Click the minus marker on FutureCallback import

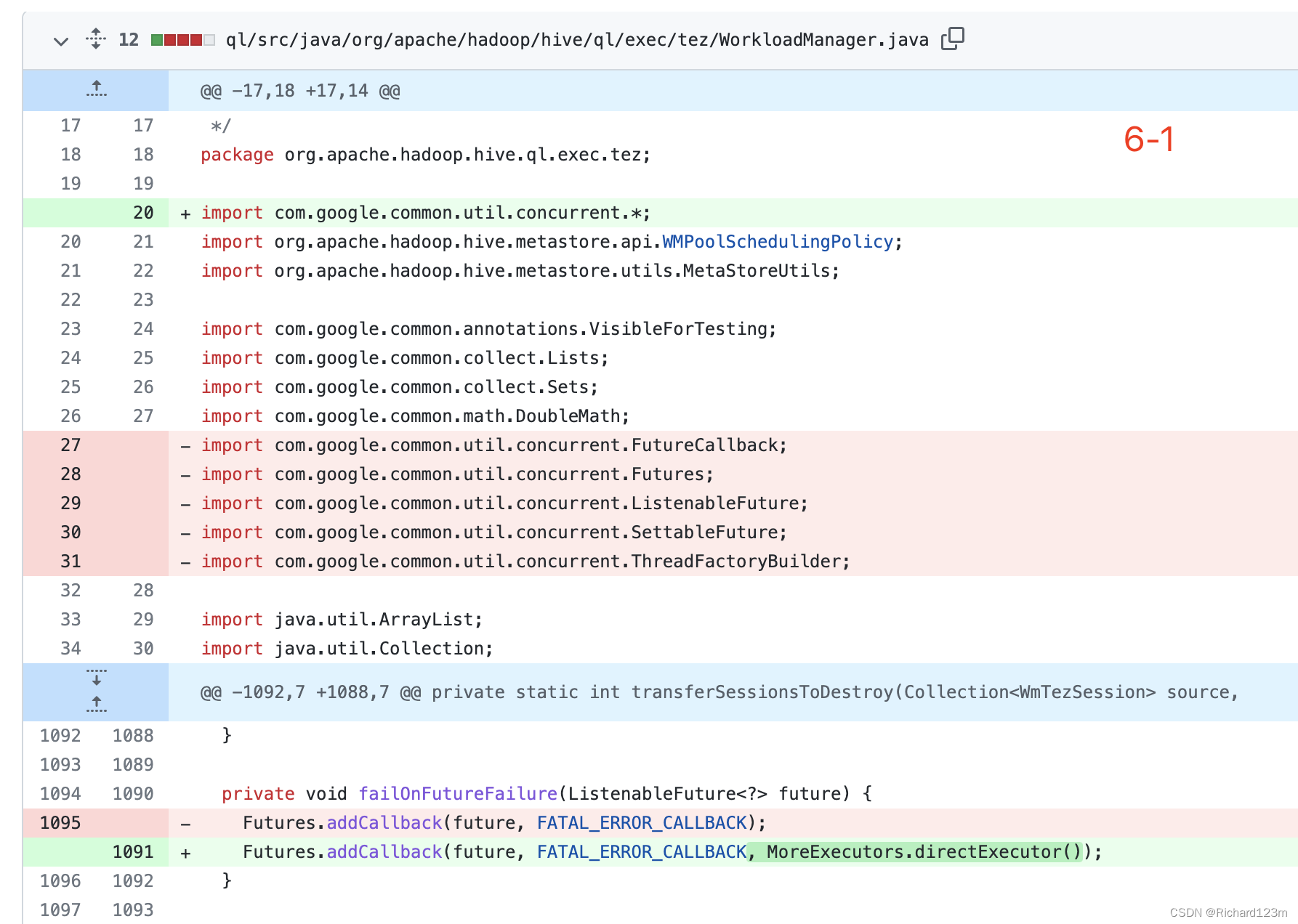185,446
